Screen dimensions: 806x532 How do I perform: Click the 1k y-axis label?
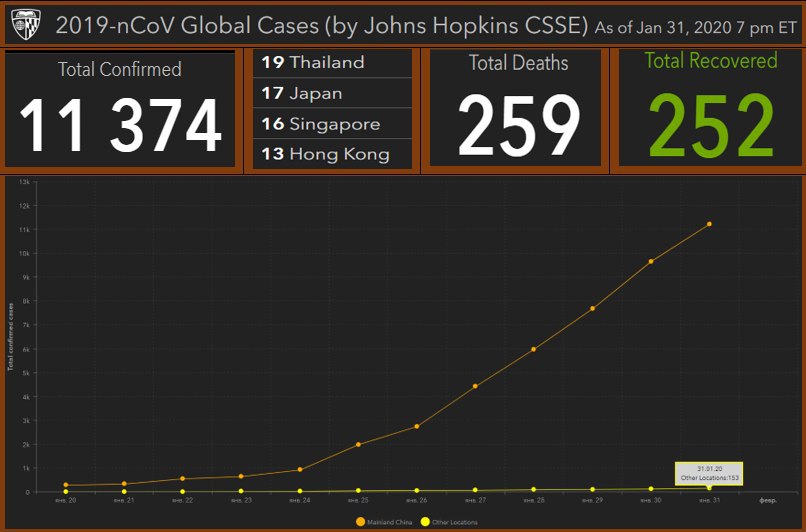[x=26, y=469]
